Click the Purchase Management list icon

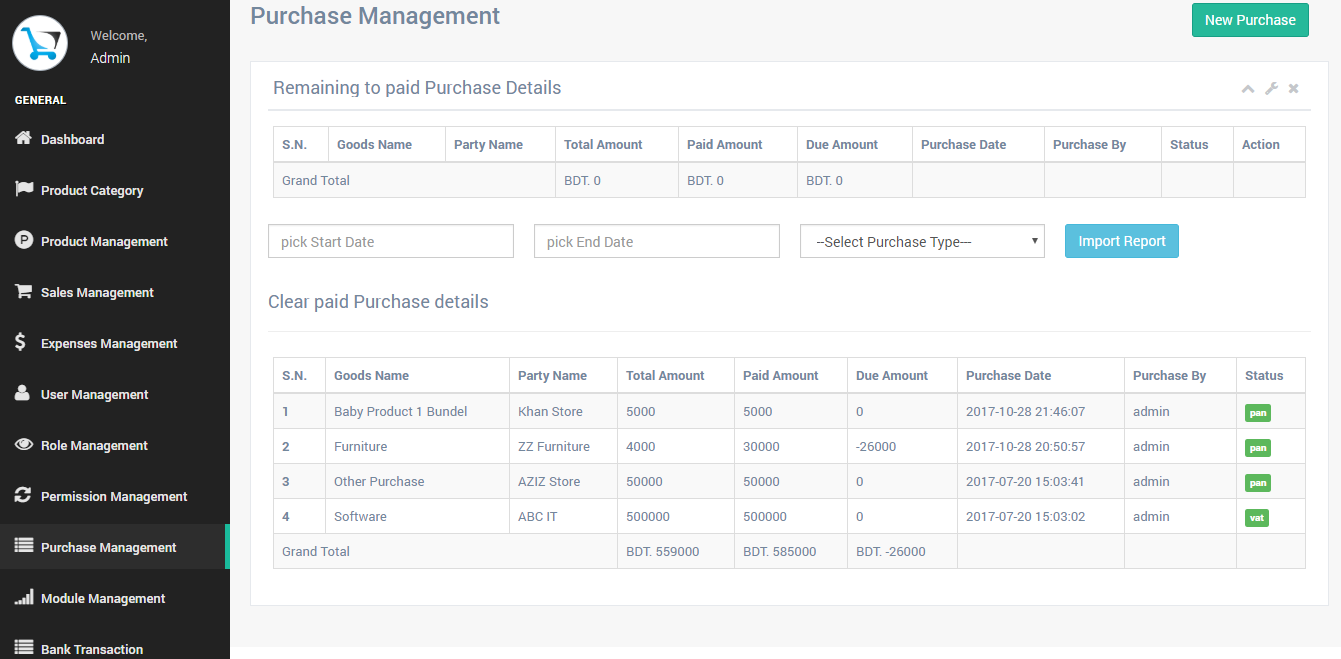tap(24, 546)
